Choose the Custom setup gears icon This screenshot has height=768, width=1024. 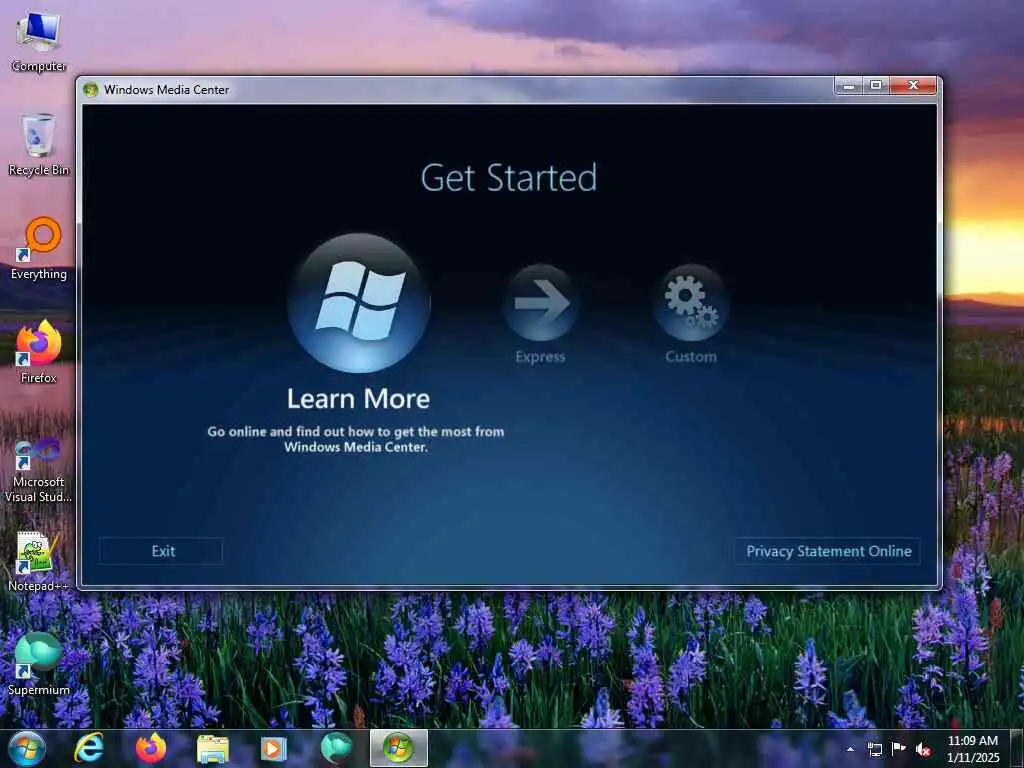coord(691,302)
